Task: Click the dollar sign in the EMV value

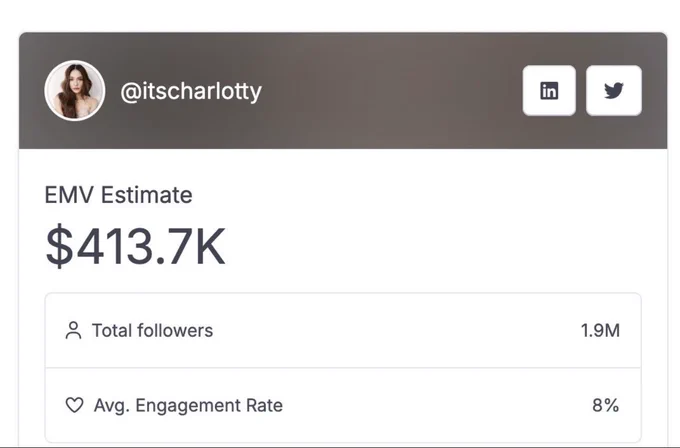Action: tap(59, 246)
